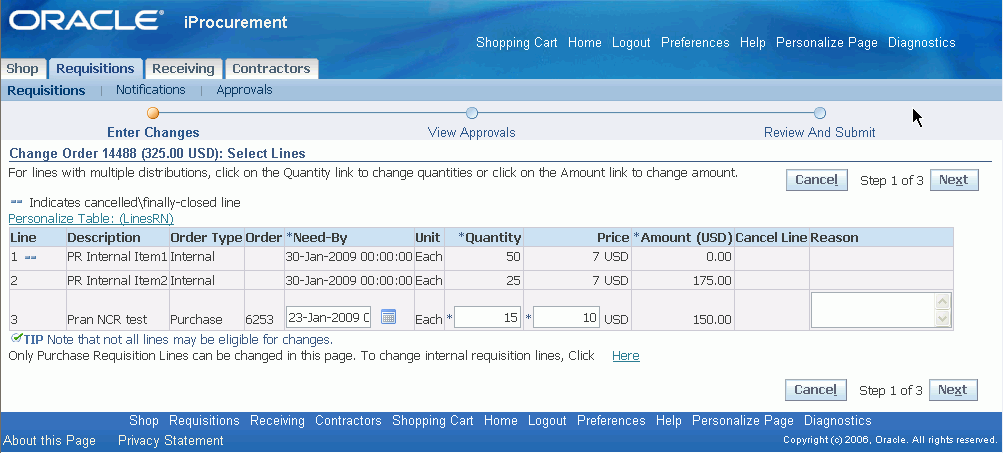Select the Review And Submit step circle
This screenshot has height=453, width=1003.
click(819, 113)
